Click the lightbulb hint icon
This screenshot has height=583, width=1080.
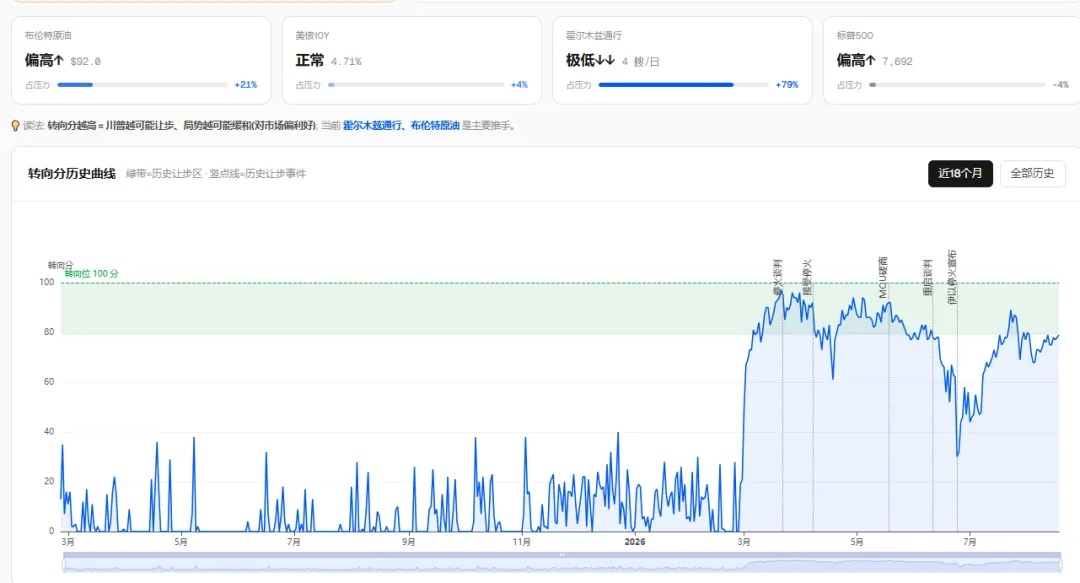point(15,126)
